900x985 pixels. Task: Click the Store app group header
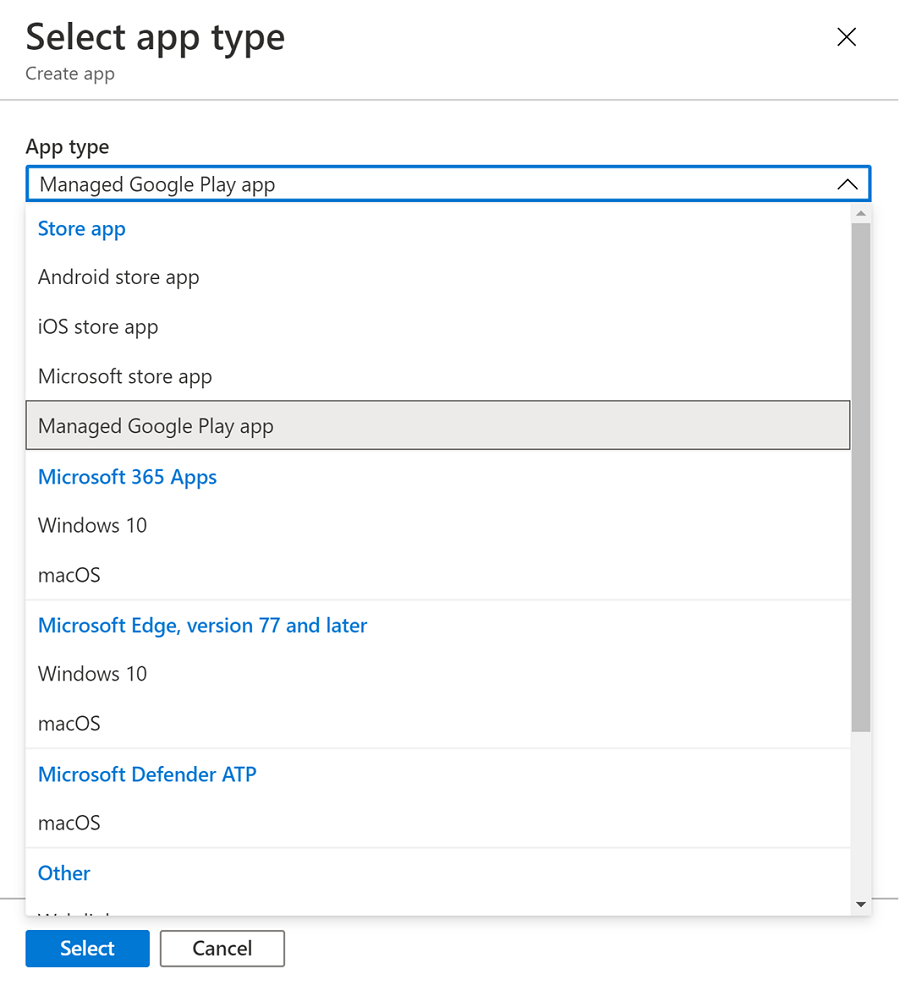click(82, 229)
